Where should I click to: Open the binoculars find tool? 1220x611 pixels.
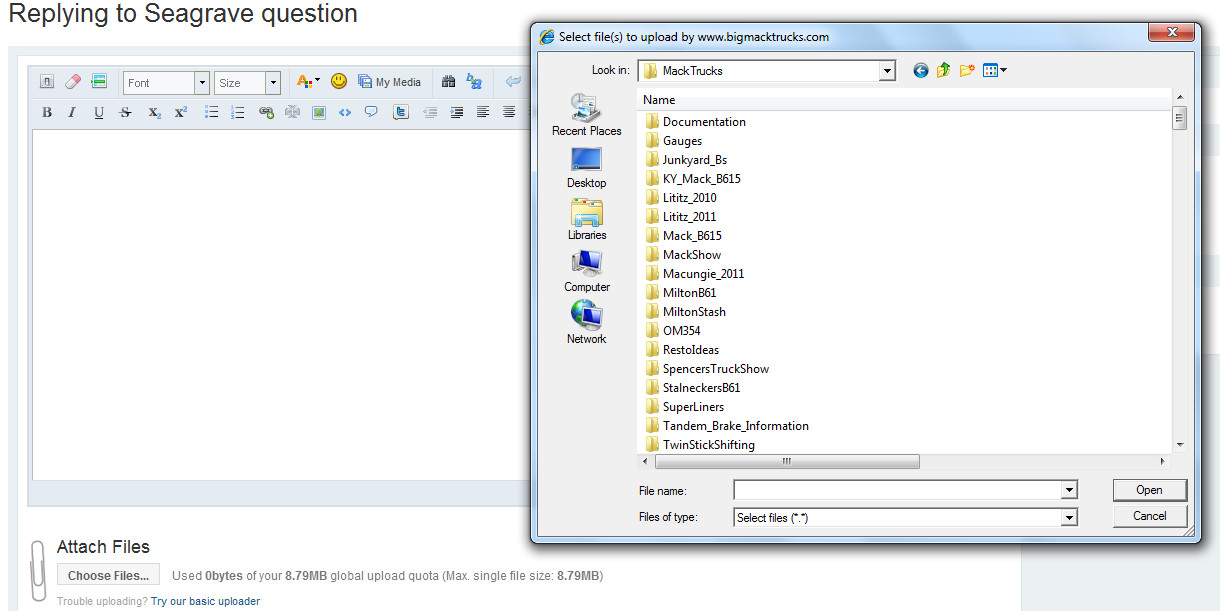[x=449, y=82]
